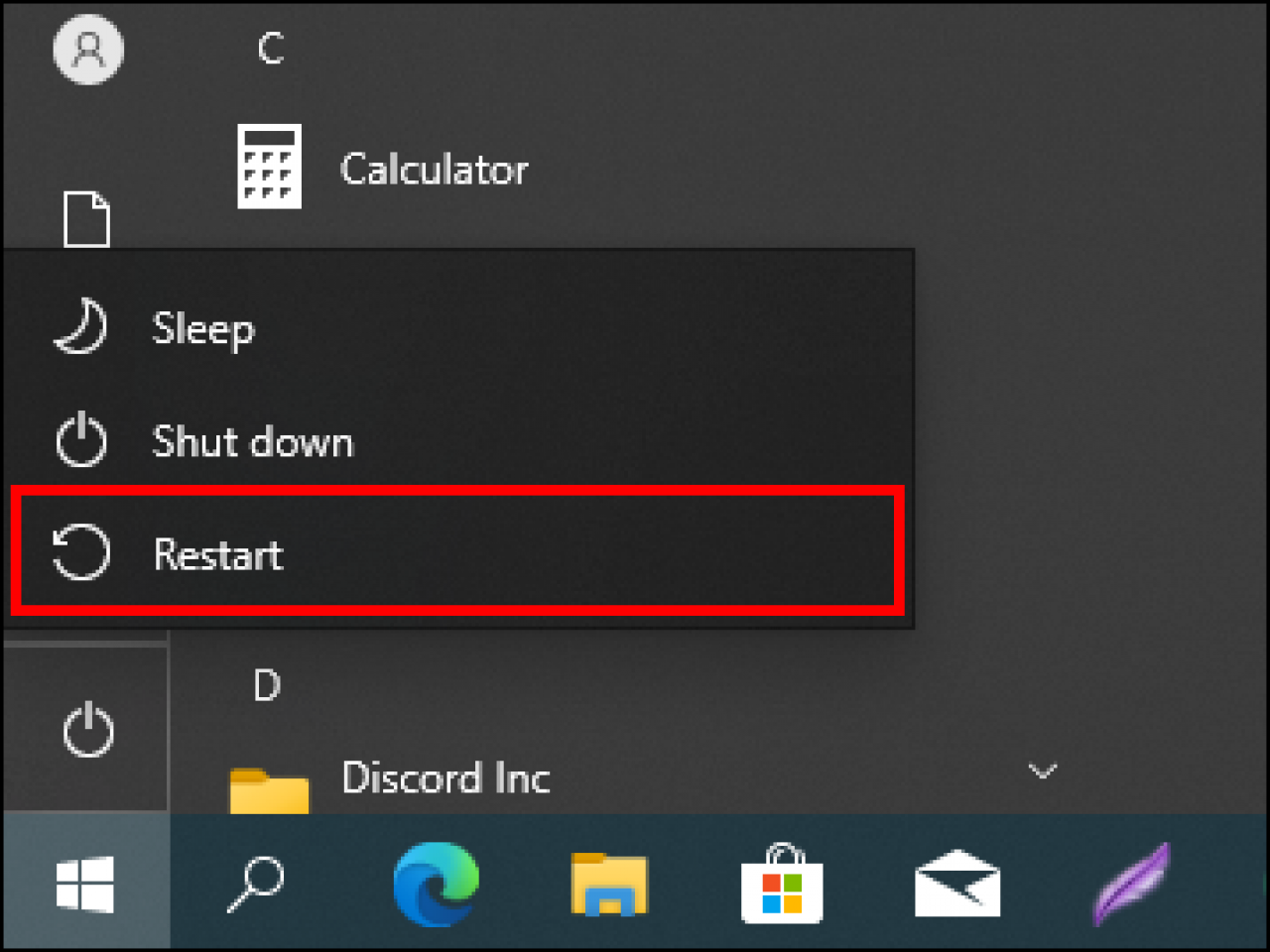Choose Shut down from the power options
1270x952 pixels.
point(252,442)
